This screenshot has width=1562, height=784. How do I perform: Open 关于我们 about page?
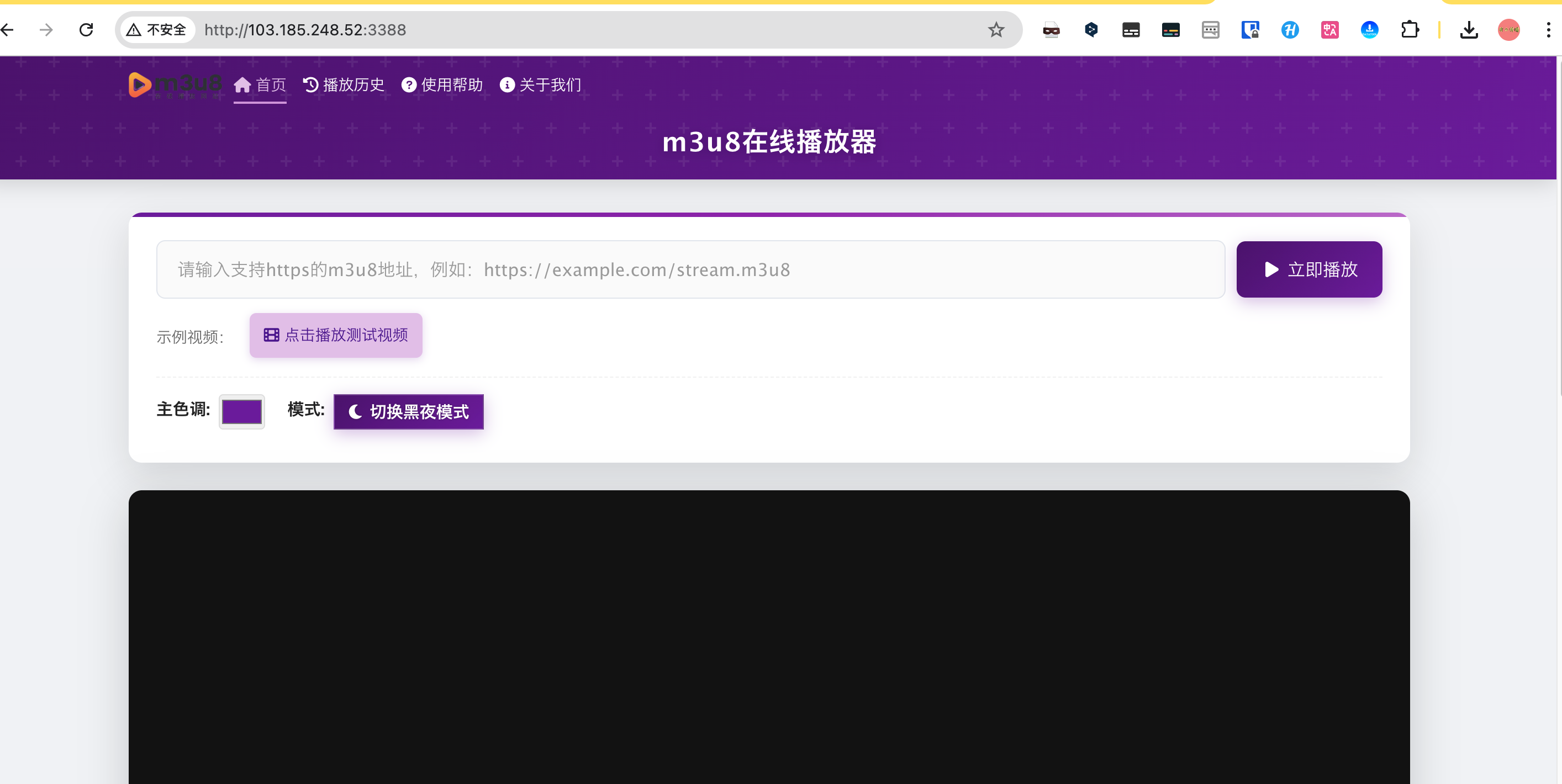(540, 85)
